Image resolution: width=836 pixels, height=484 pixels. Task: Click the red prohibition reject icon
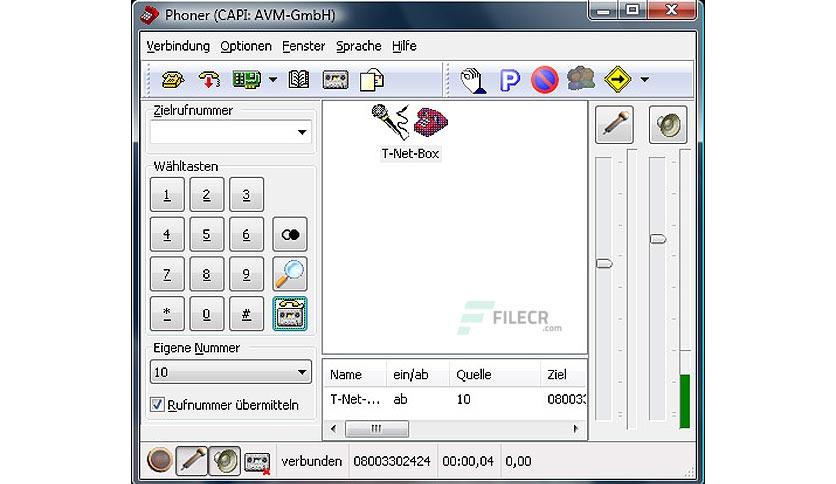tap(545, 80)
